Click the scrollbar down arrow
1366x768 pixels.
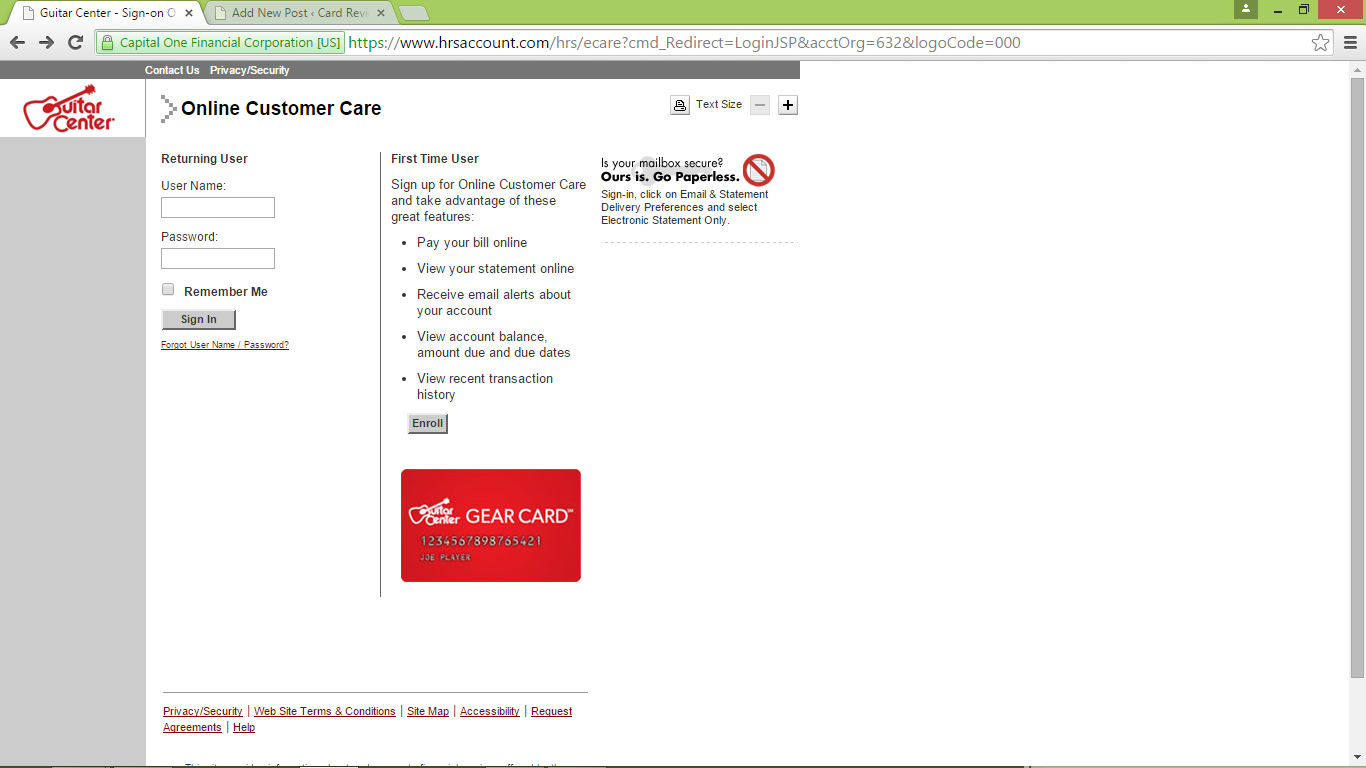[x=1357, y=758]
